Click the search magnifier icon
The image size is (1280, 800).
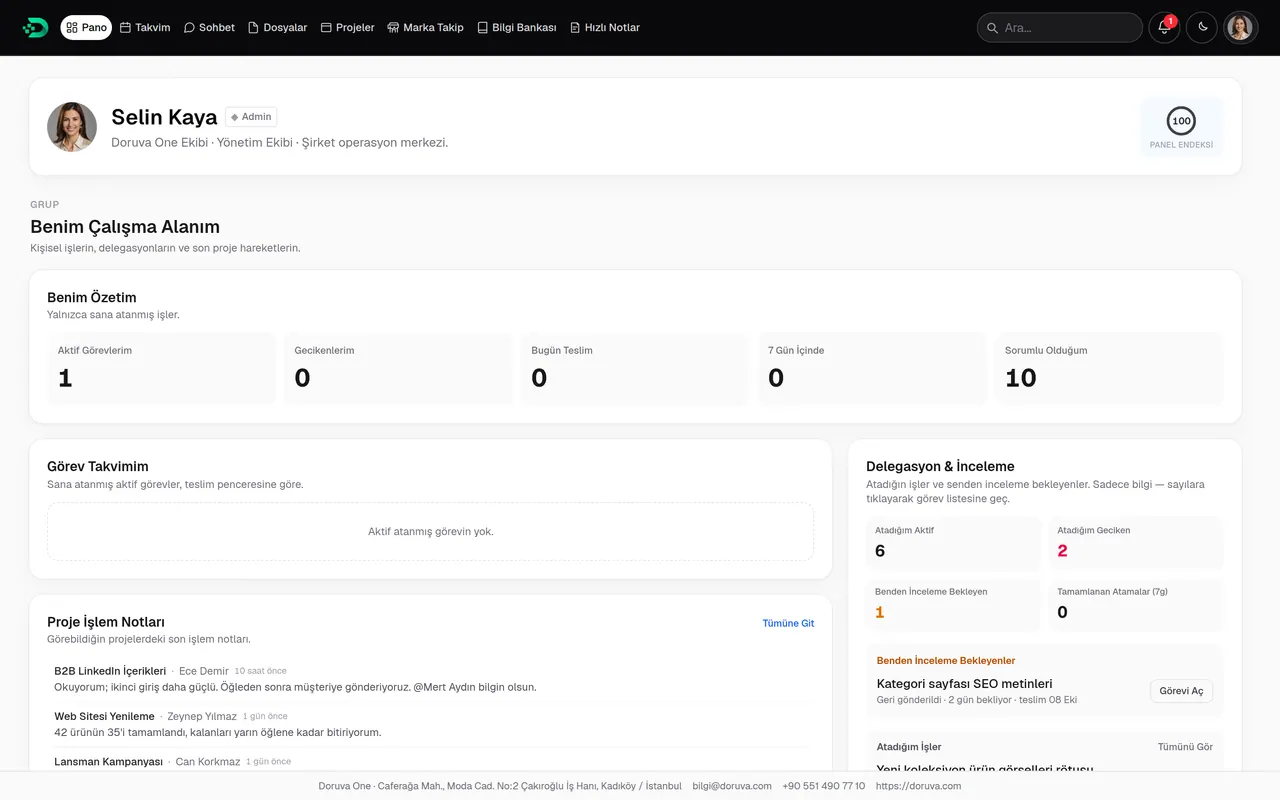tap(993, 28)
